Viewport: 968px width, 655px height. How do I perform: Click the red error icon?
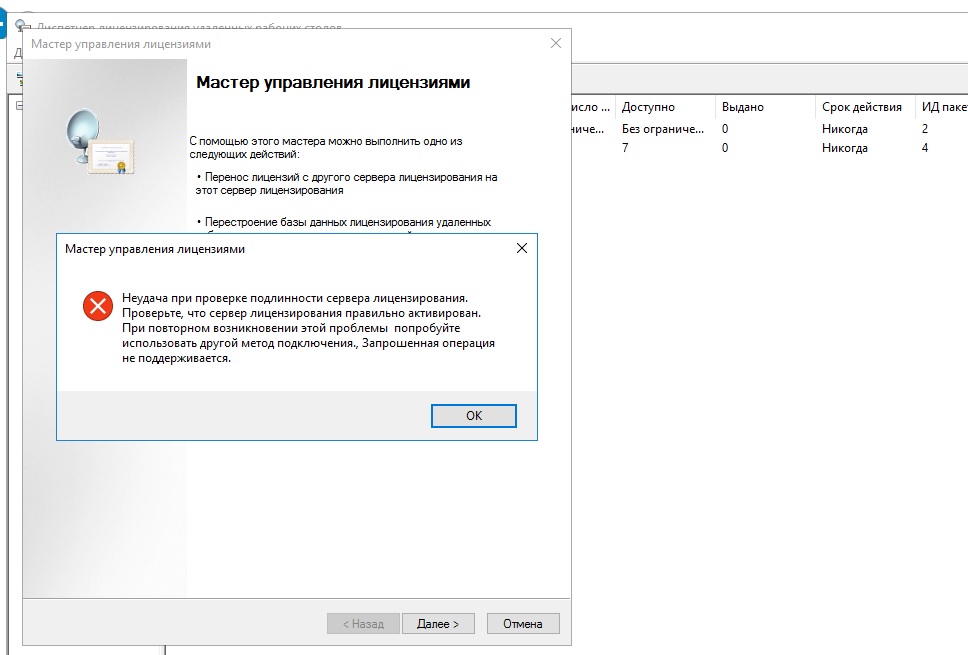click(x=98, y=306)
